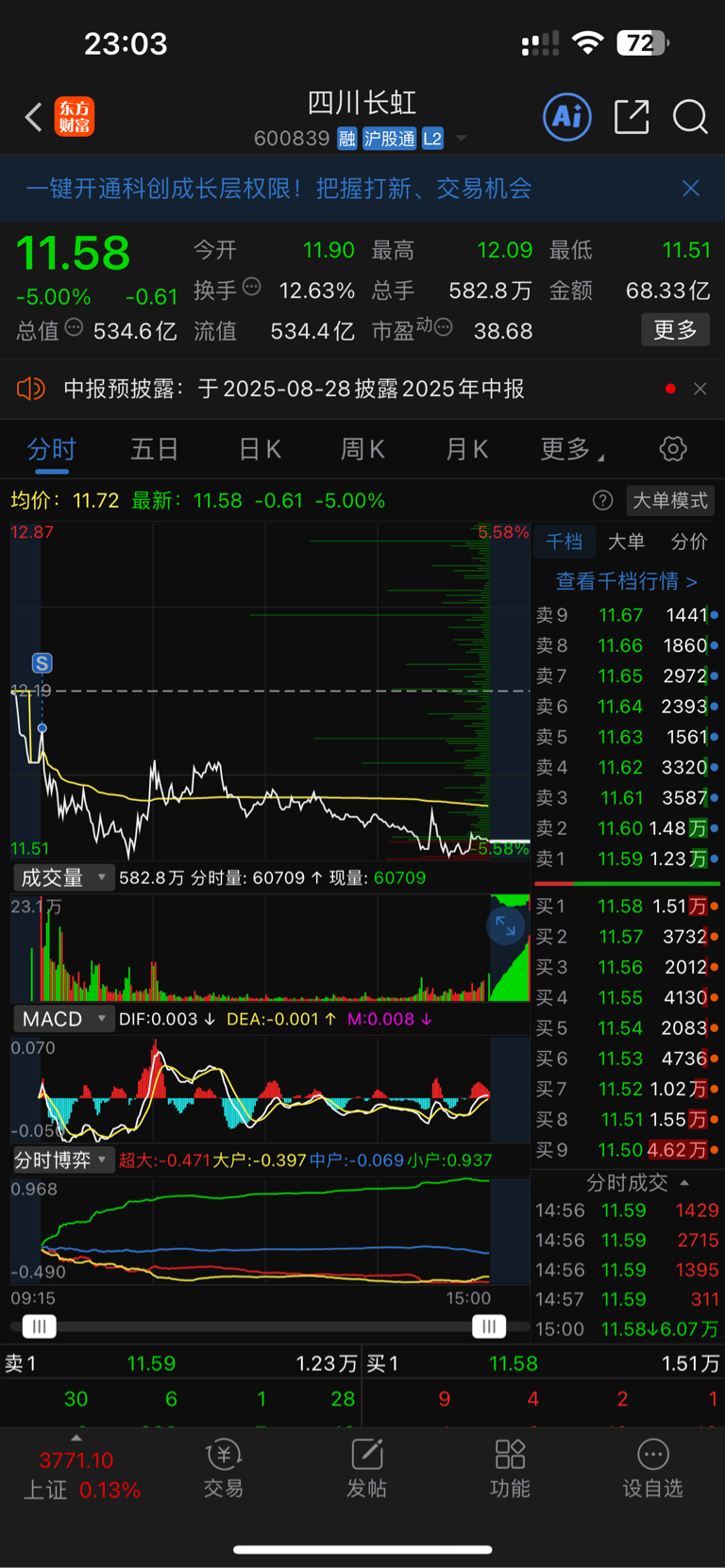Tap the buy-sell ratio bar

point(627,884)
